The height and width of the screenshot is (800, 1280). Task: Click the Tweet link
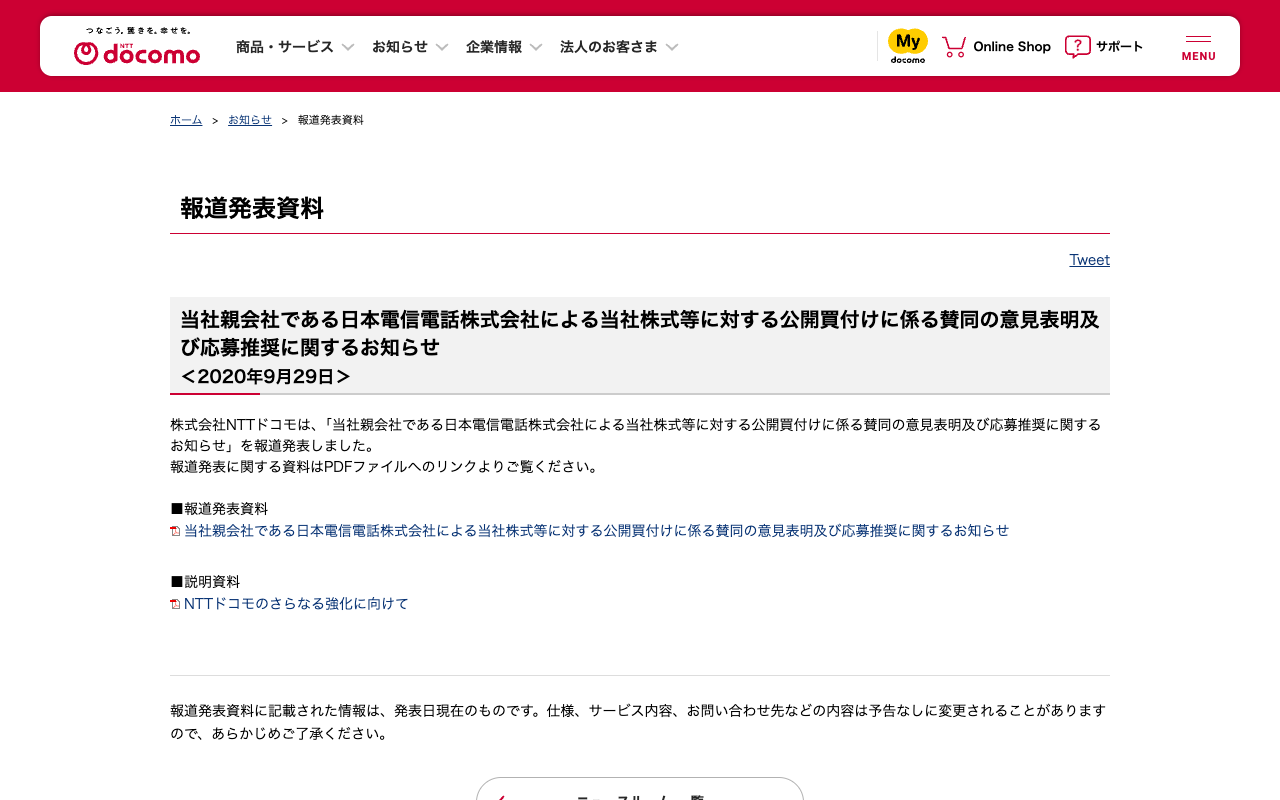click(x=1090, y=260)
